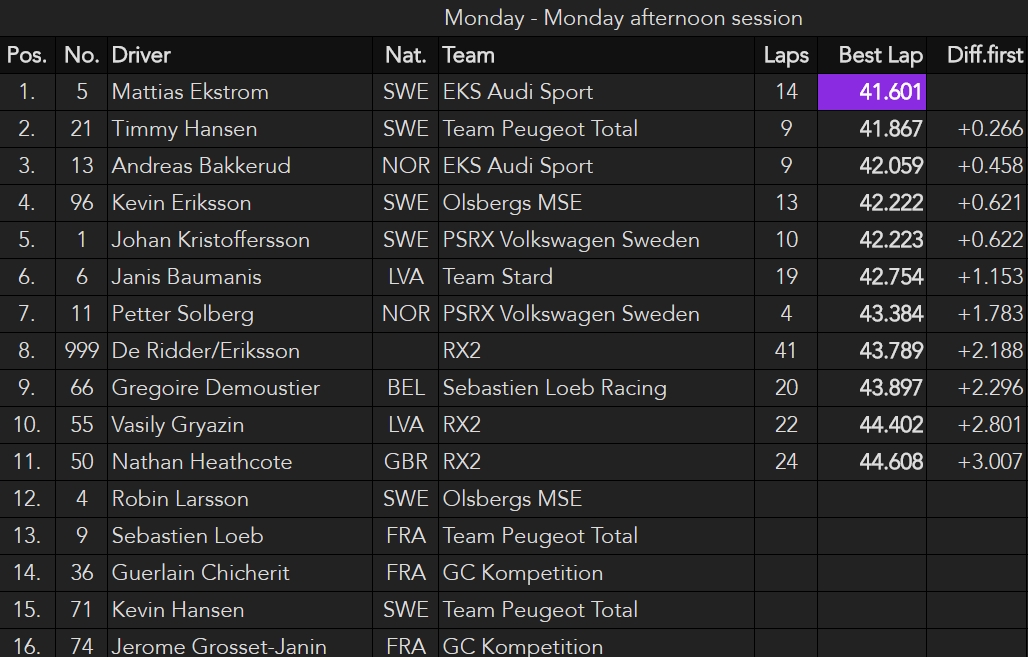Screen dimensions: 1028x657
Task: Select the Monday afternoon session title
Action: tap(623, 18)
